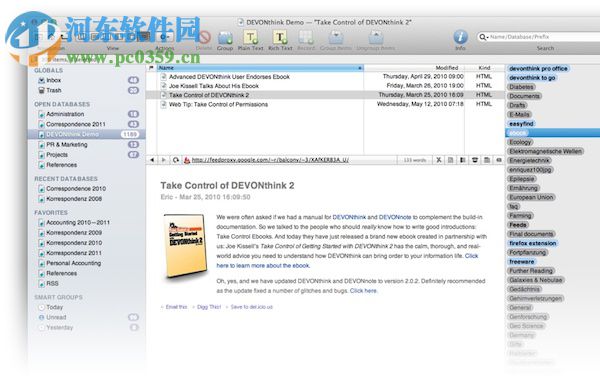Image resolution: width=600 pixels, height=377 pixels.
Task: Follow the DEVONnote link in article
Action: [395, 217]
